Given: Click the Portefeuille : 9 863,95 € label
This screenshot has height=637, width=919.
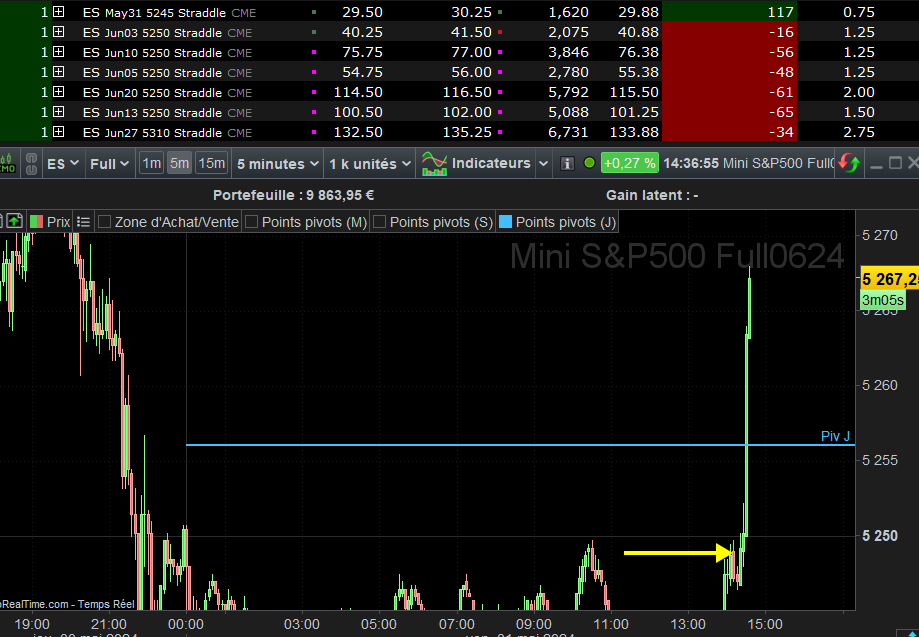Looking at the screenshot, I should click(294, 195).
